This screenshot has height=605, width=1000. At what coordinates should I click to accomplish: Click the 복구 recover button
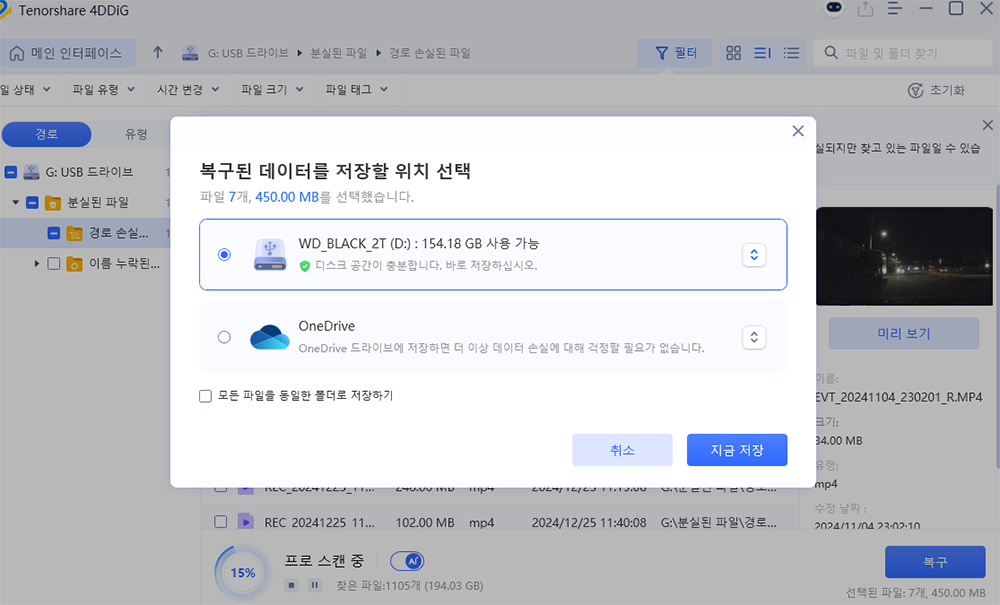click(x=935, y=562)
